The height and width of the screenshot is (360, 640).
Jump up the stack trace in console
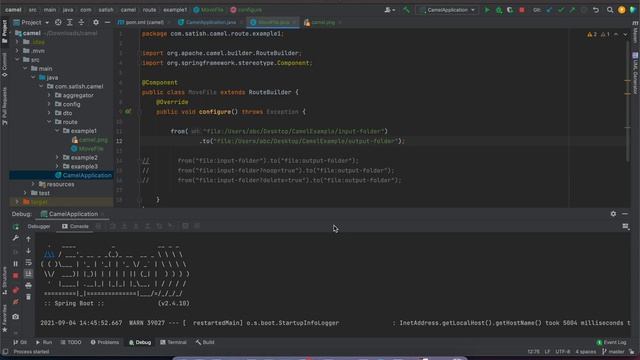[x=28, y=239]
